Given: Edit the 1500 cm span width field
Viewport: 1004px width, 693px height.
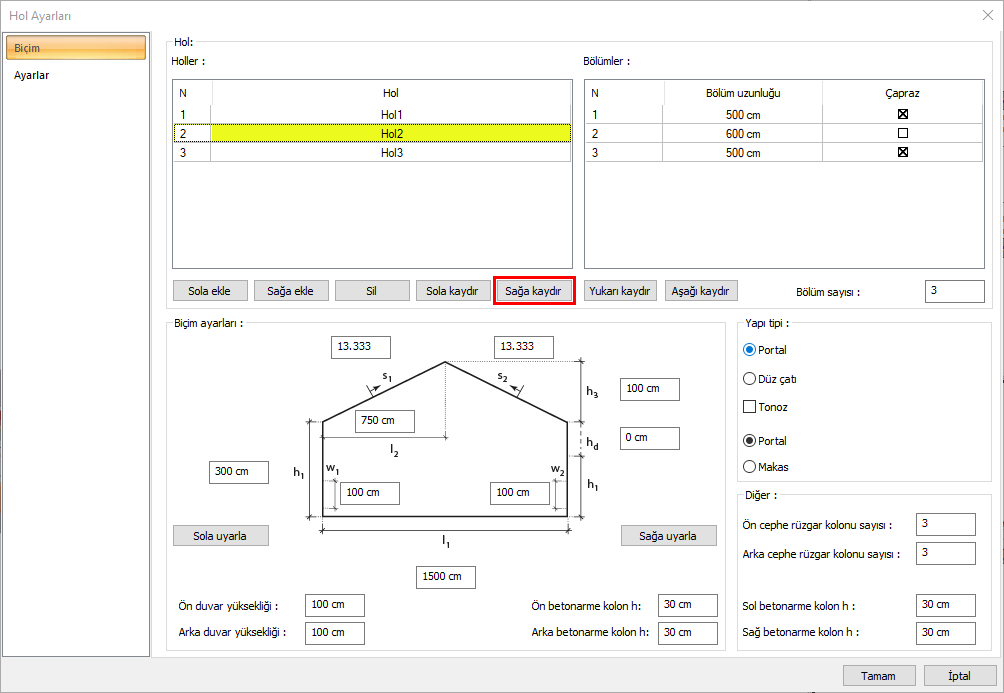Looking at the screenshot, I should pos(446,577).
